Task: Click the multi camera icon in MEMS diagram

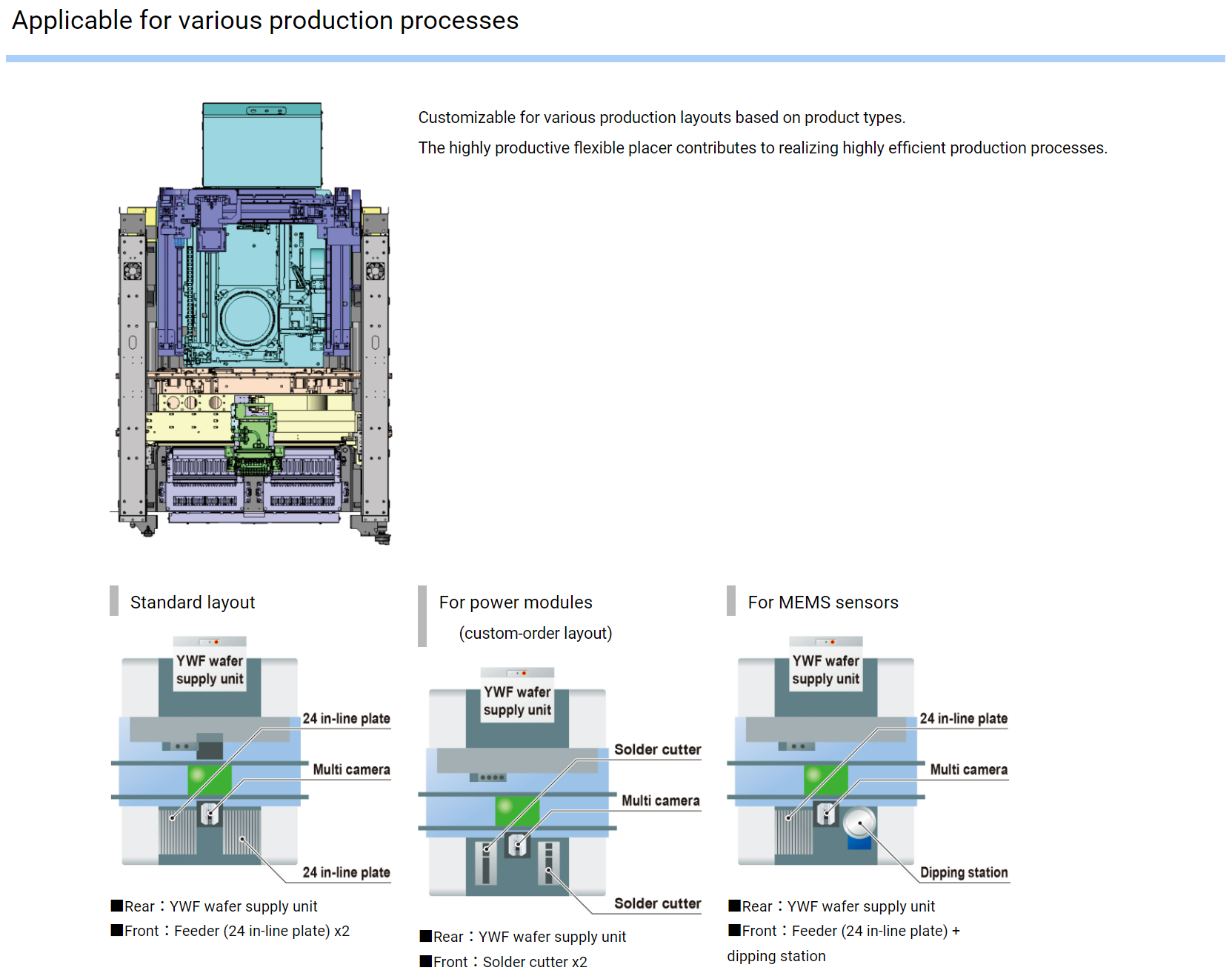Action: tap(826, 814)
